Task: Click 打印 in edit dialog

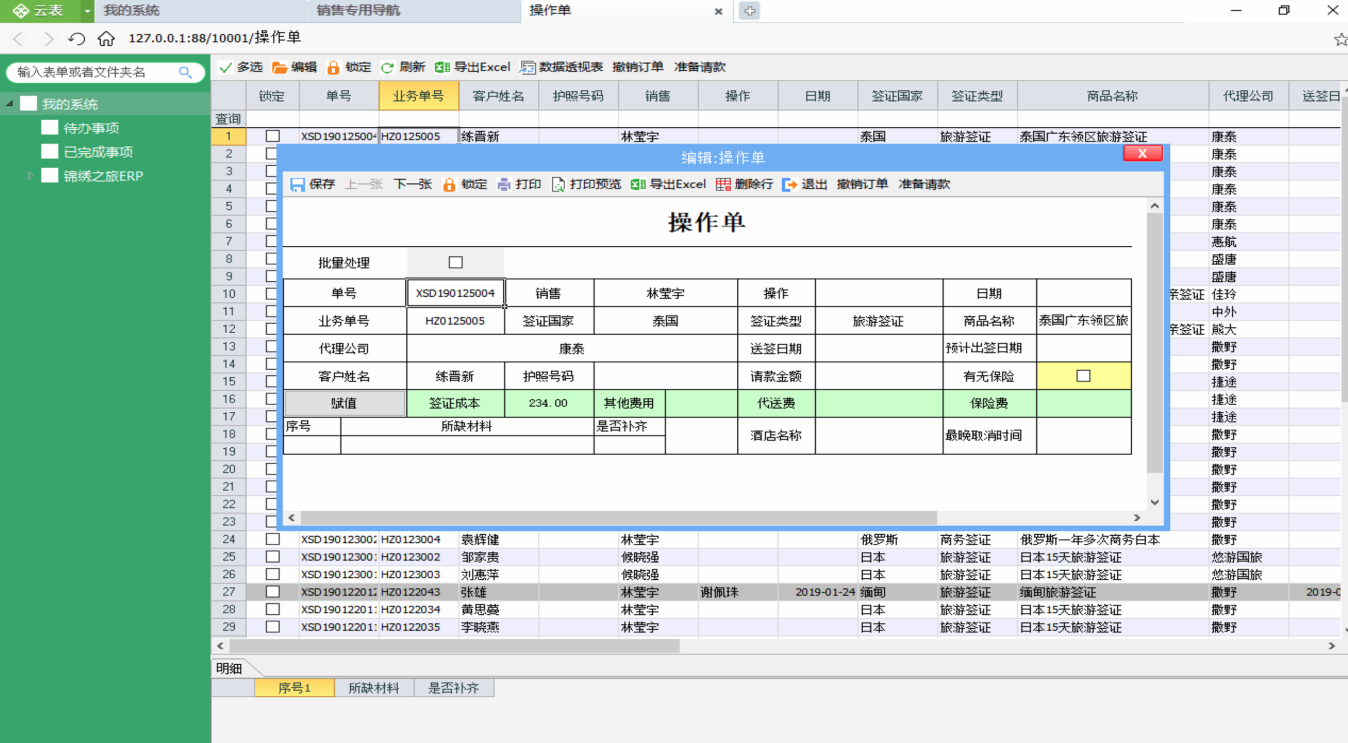Action: coord(519,184)
